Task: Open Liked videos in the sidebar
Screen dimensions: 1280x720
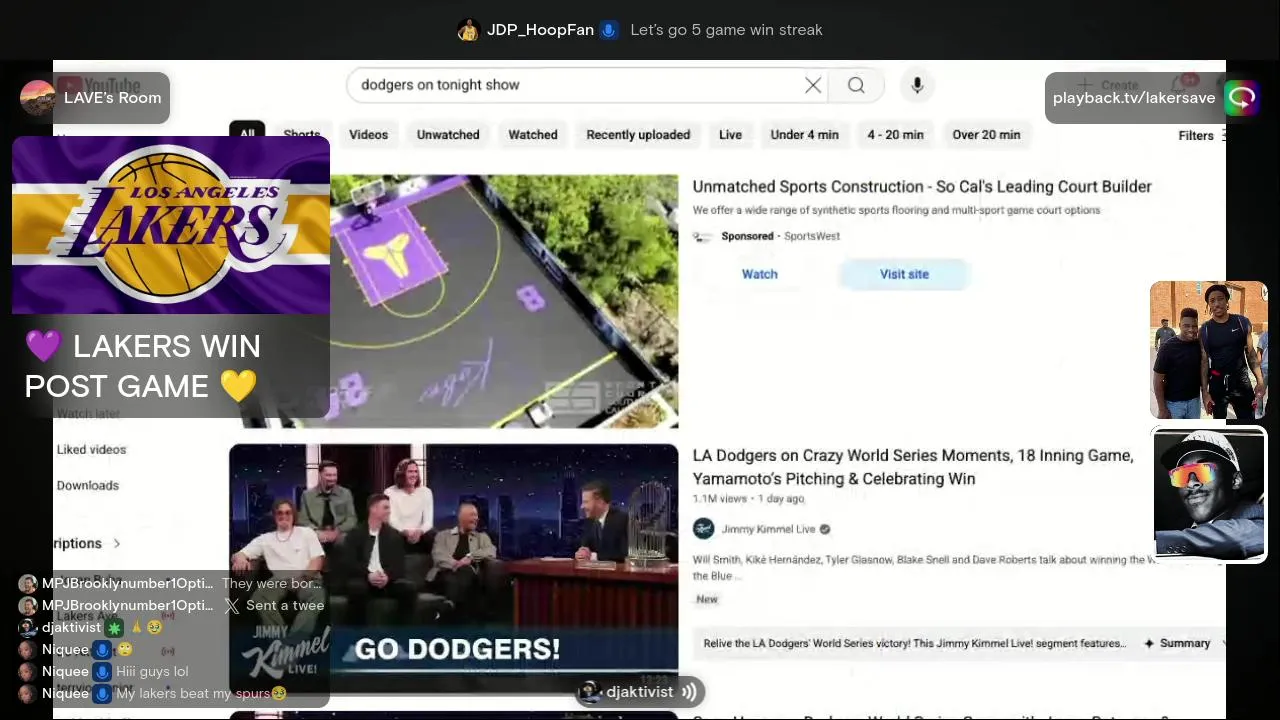Action: (x=91, y=450)
